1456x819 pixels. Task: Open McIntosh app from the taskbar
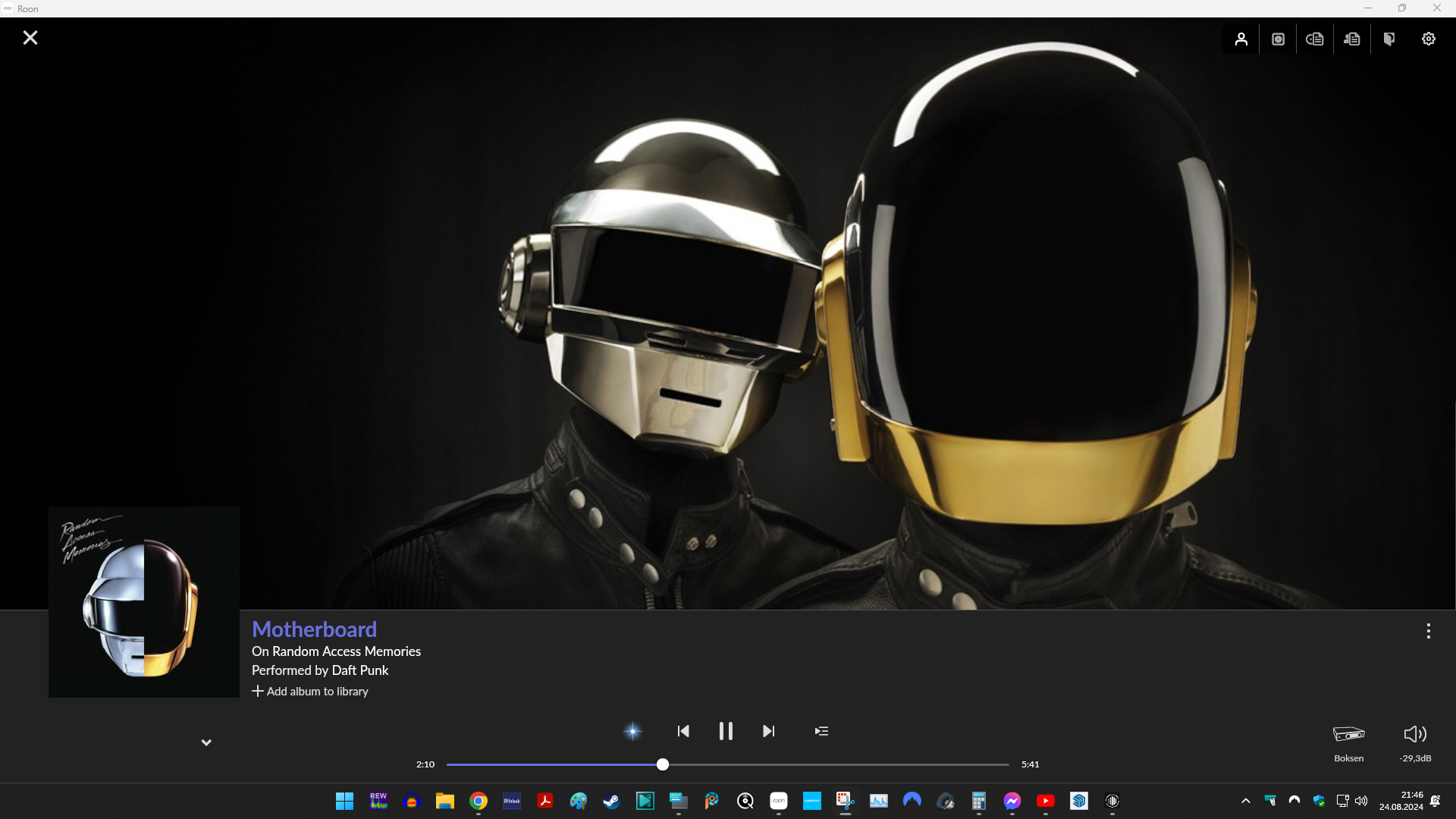click(x=512, y=801)
